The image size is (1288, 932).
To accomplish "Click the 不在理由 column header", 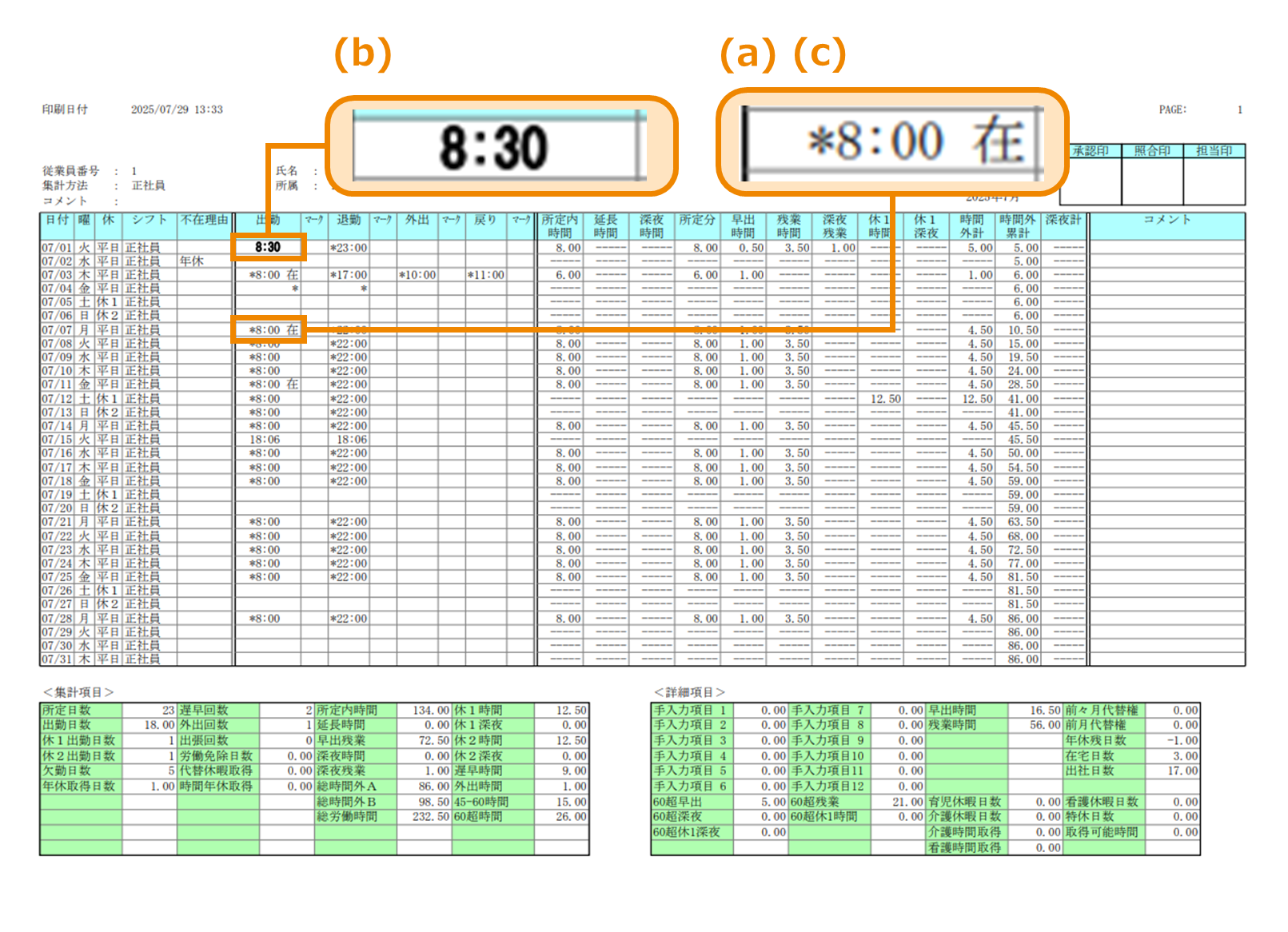I will pyautogui.click(x=205, y=220).
